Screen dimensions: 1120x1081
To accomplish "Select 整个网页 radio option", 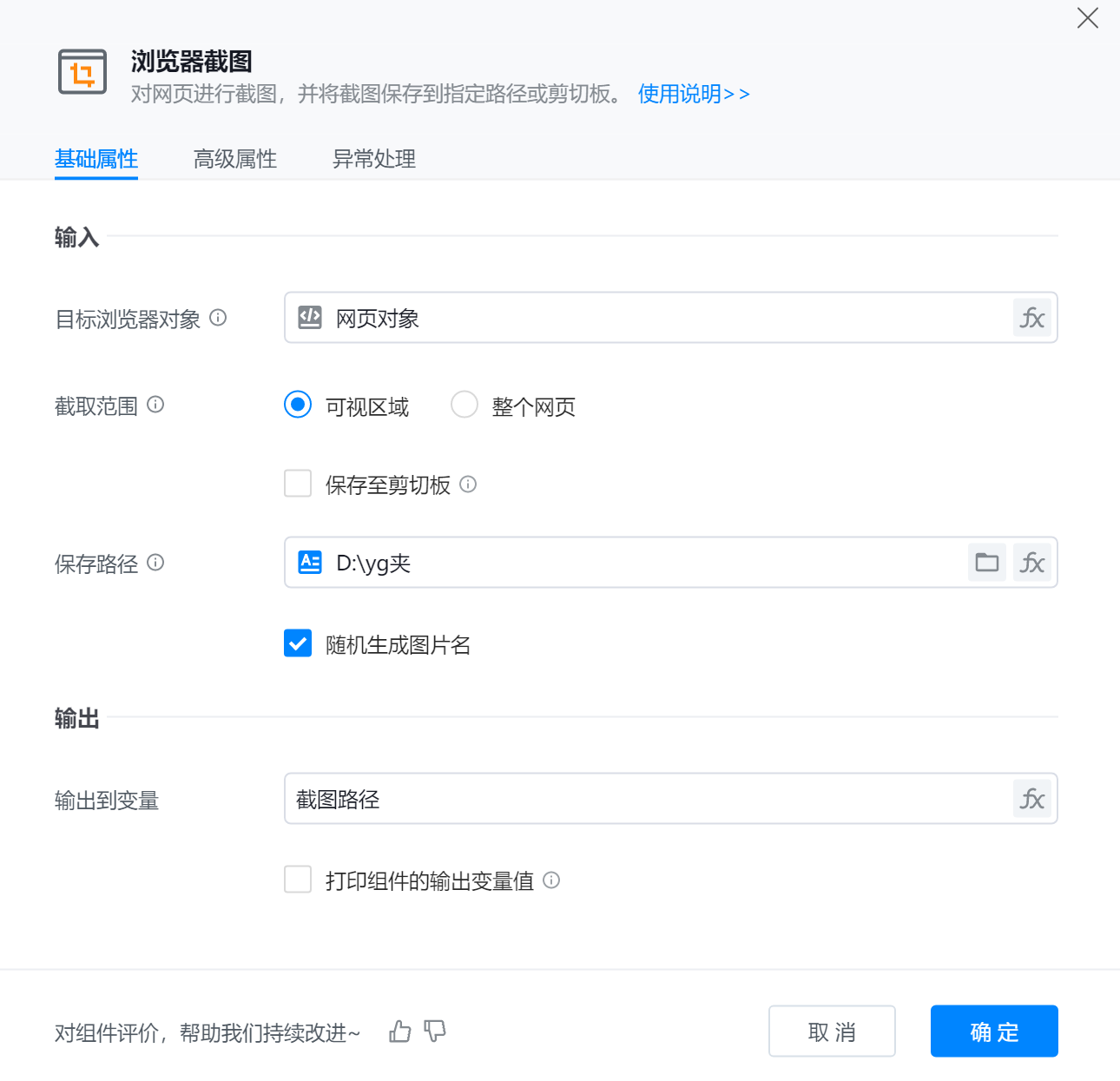I will (x=464, y=405).
